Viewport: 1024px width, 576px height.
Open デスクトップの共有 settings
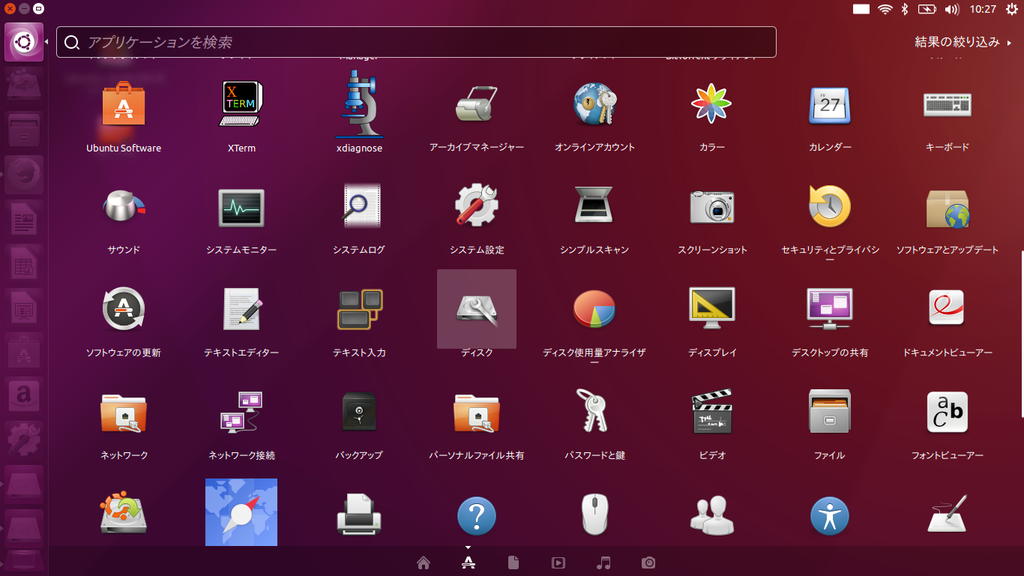pos(829,308)
